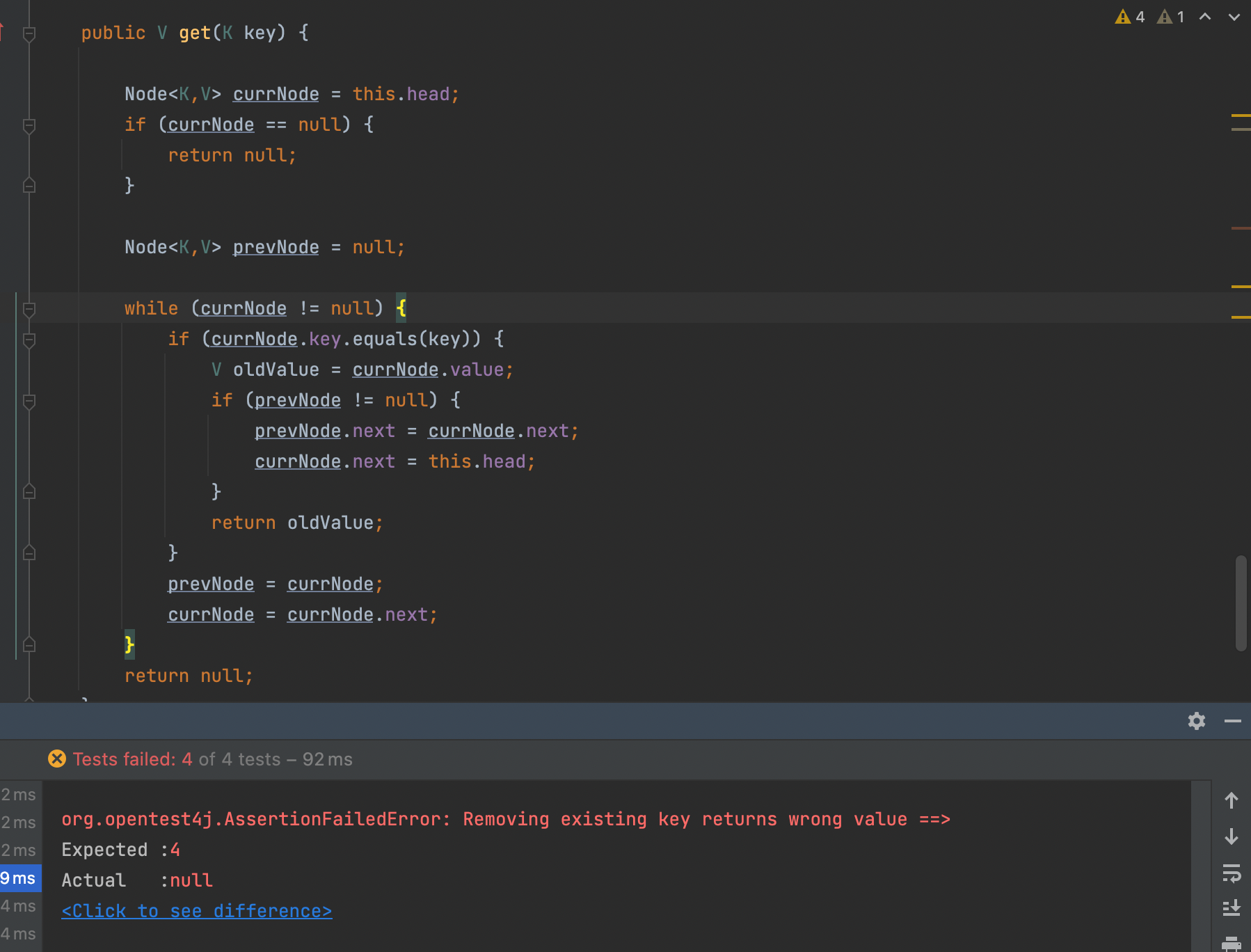This screenshot has height=952, width=1251.
Task: Click the weak warning icon showing 1
Action: click(1170, 17)
